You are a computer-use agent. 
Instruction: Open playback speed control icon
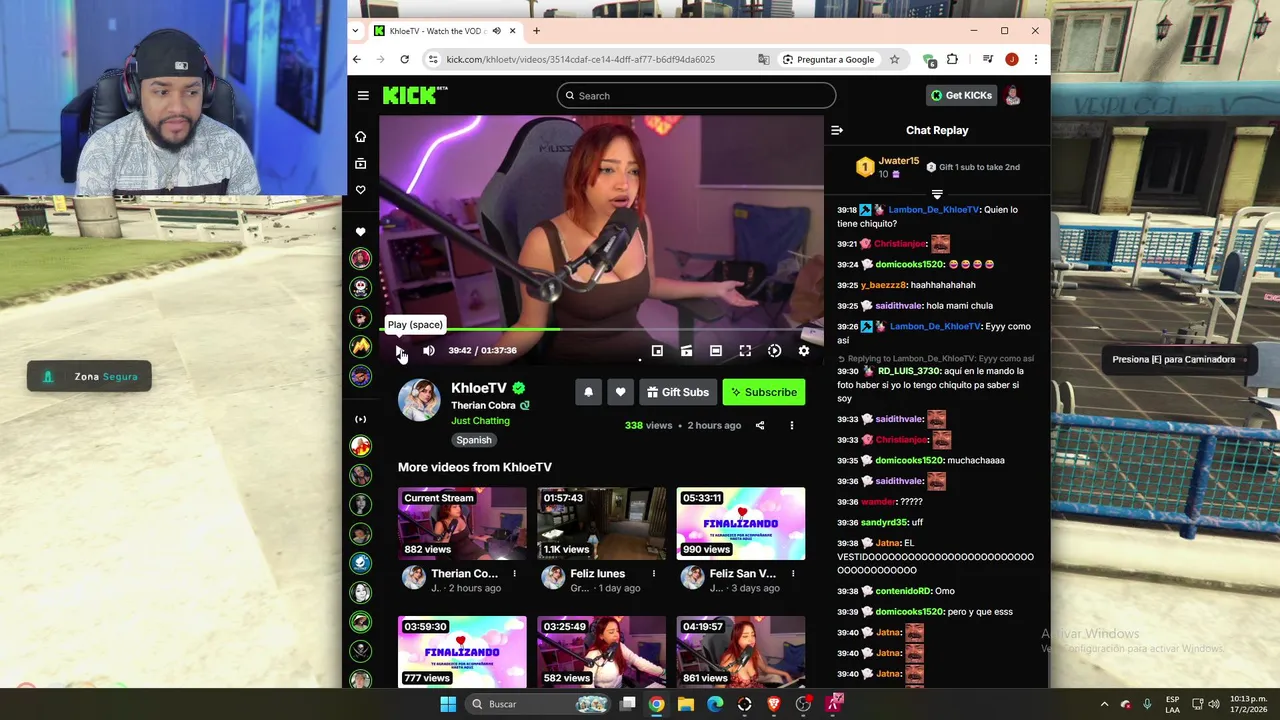[x=774, y=351]
